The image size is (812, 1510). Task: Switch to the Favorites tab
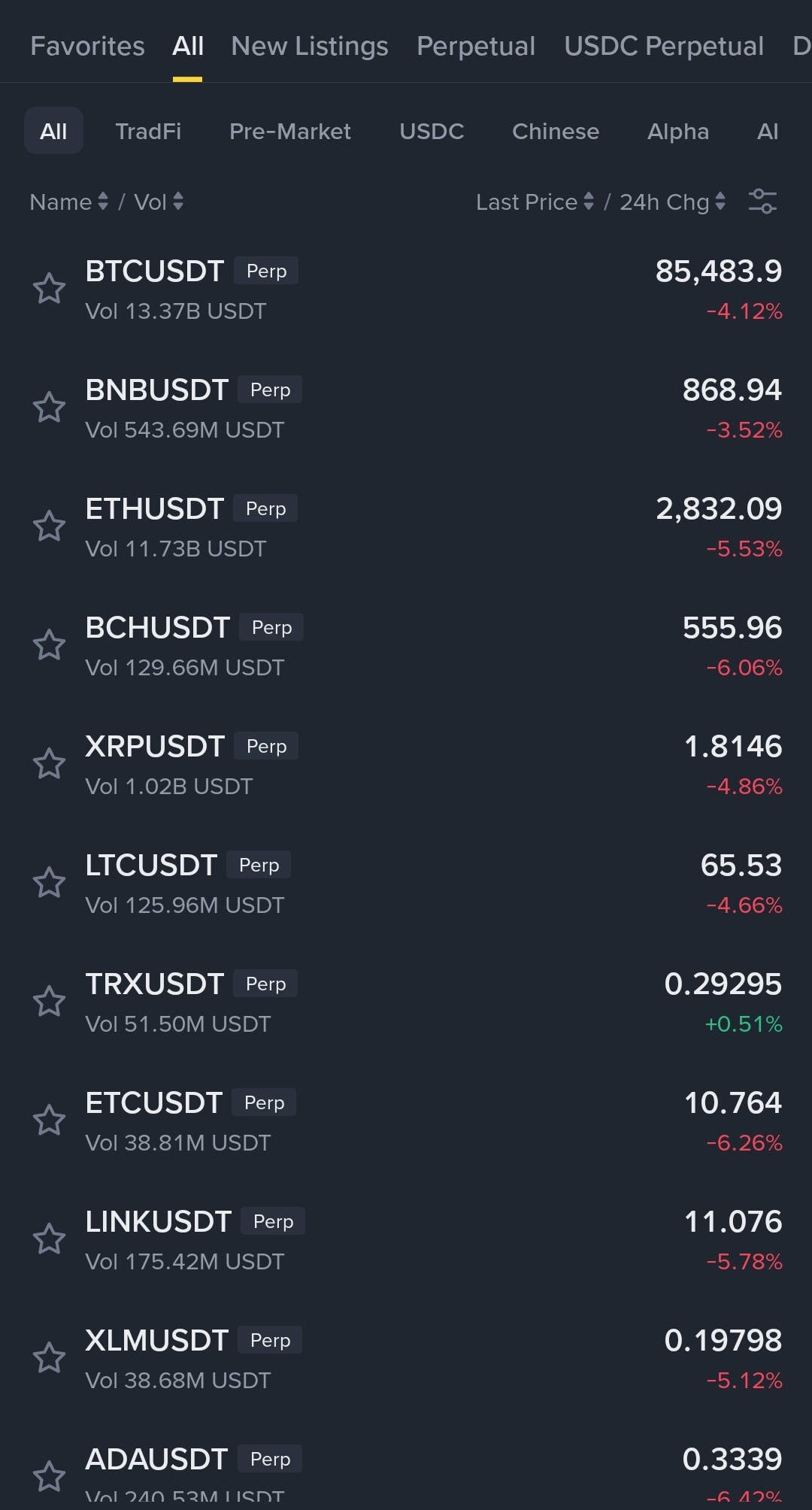tap(87, 47)
